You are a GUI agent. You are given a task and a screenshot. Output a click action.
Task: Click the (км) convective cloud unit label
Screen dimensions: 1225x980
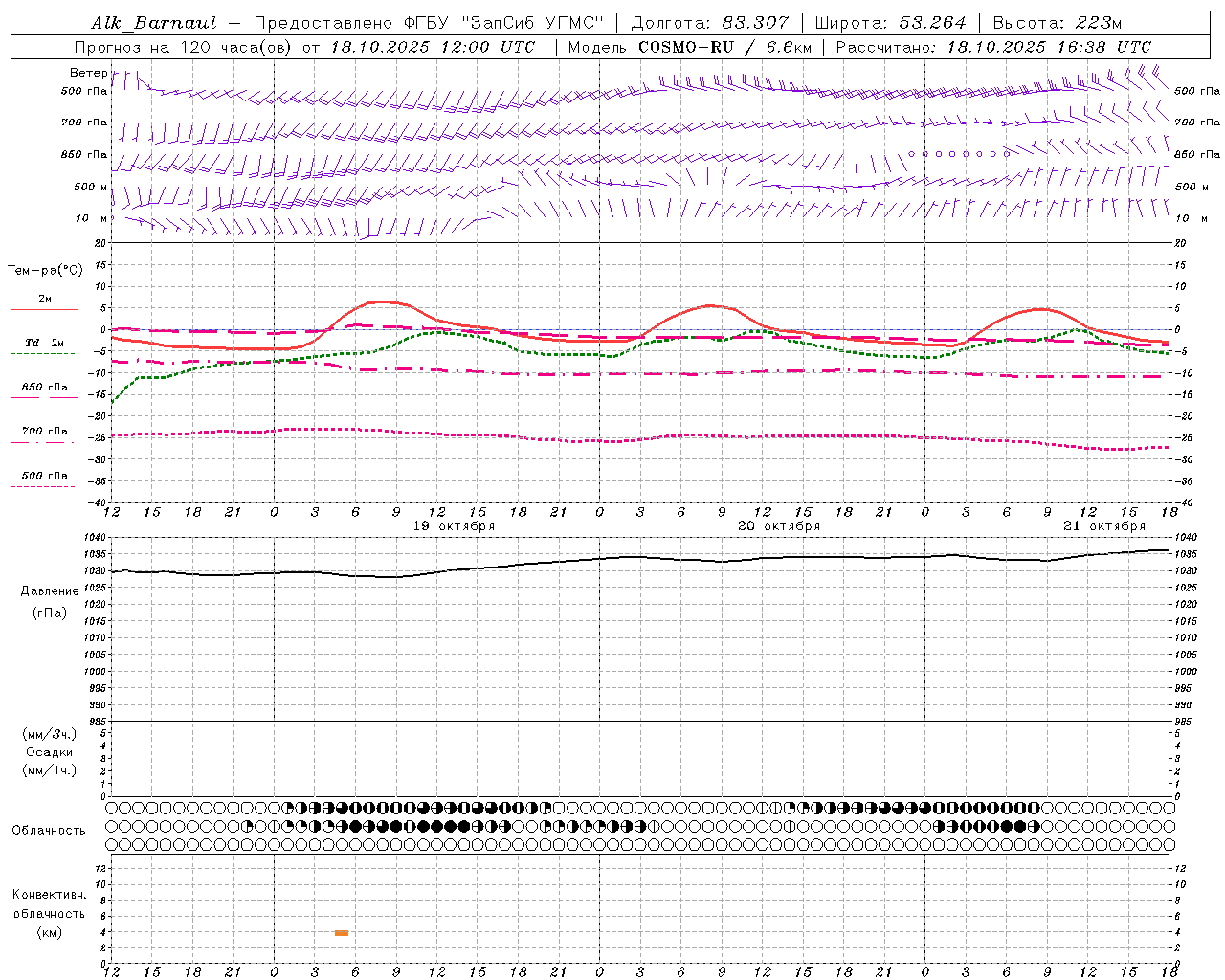coord(49,932)
